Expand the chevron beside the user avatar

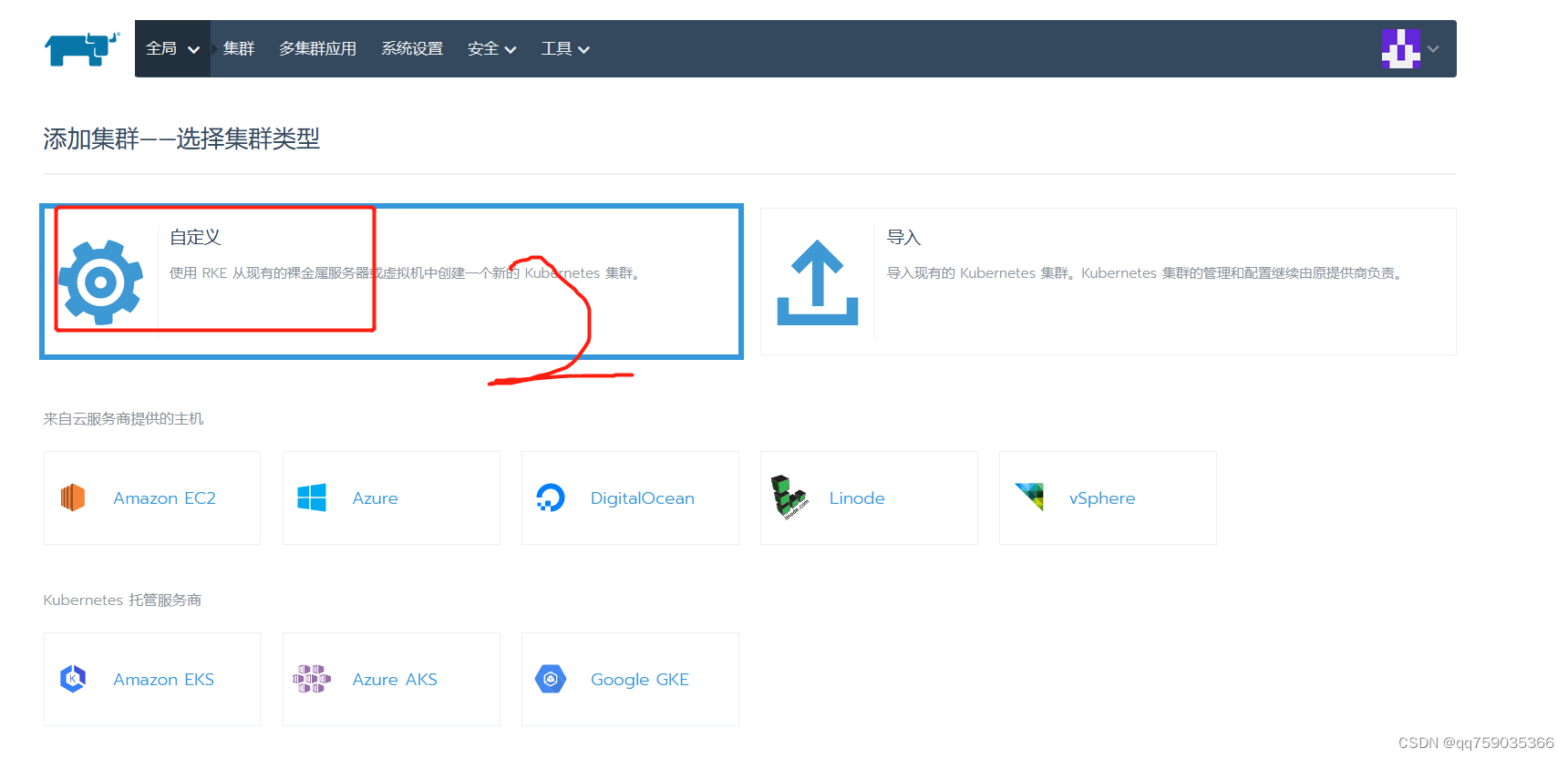(x=1433, y=49)
